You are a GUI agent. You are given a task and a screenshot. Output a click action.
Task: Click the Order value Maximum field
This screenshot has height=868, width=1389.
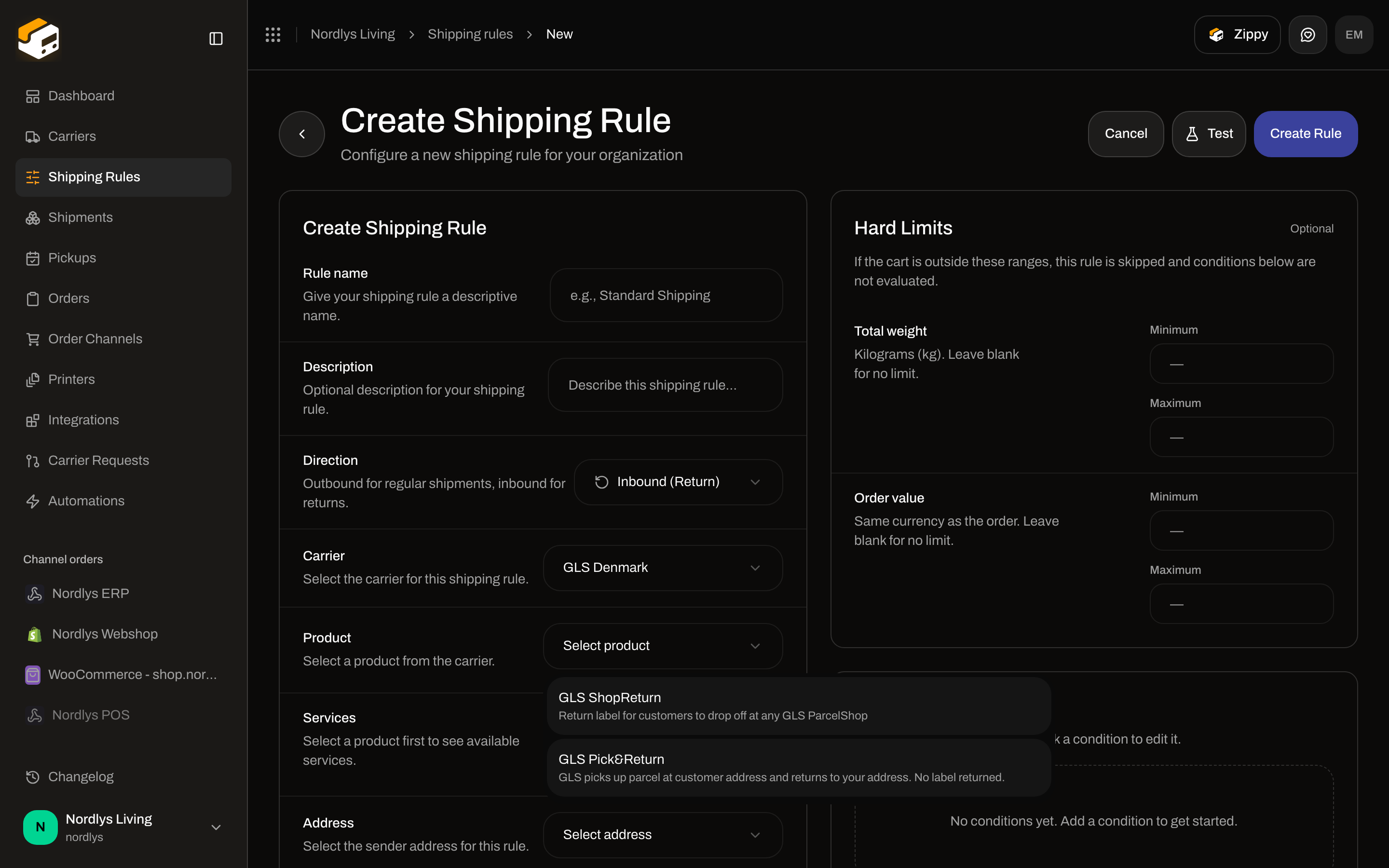click(1241, 605)
